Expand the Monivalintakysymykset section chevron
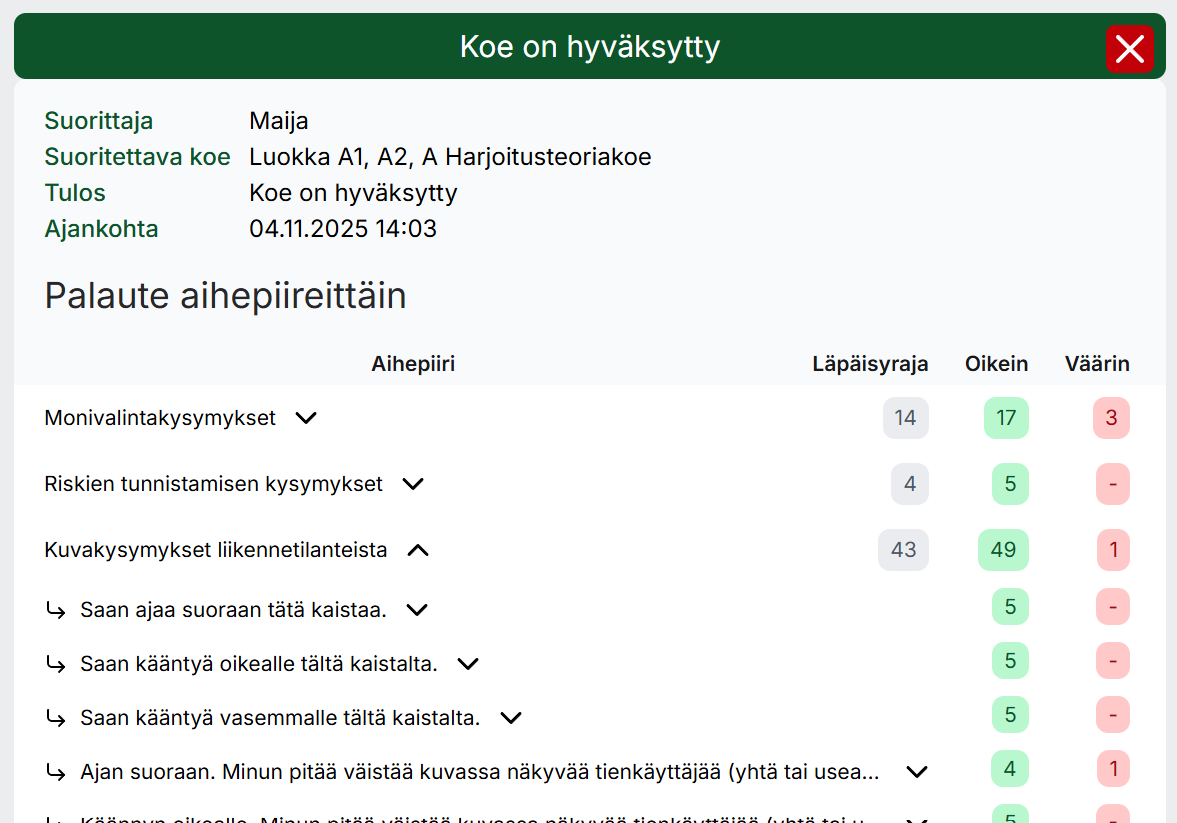The image size is (1177, 823). tap(306, 418)
